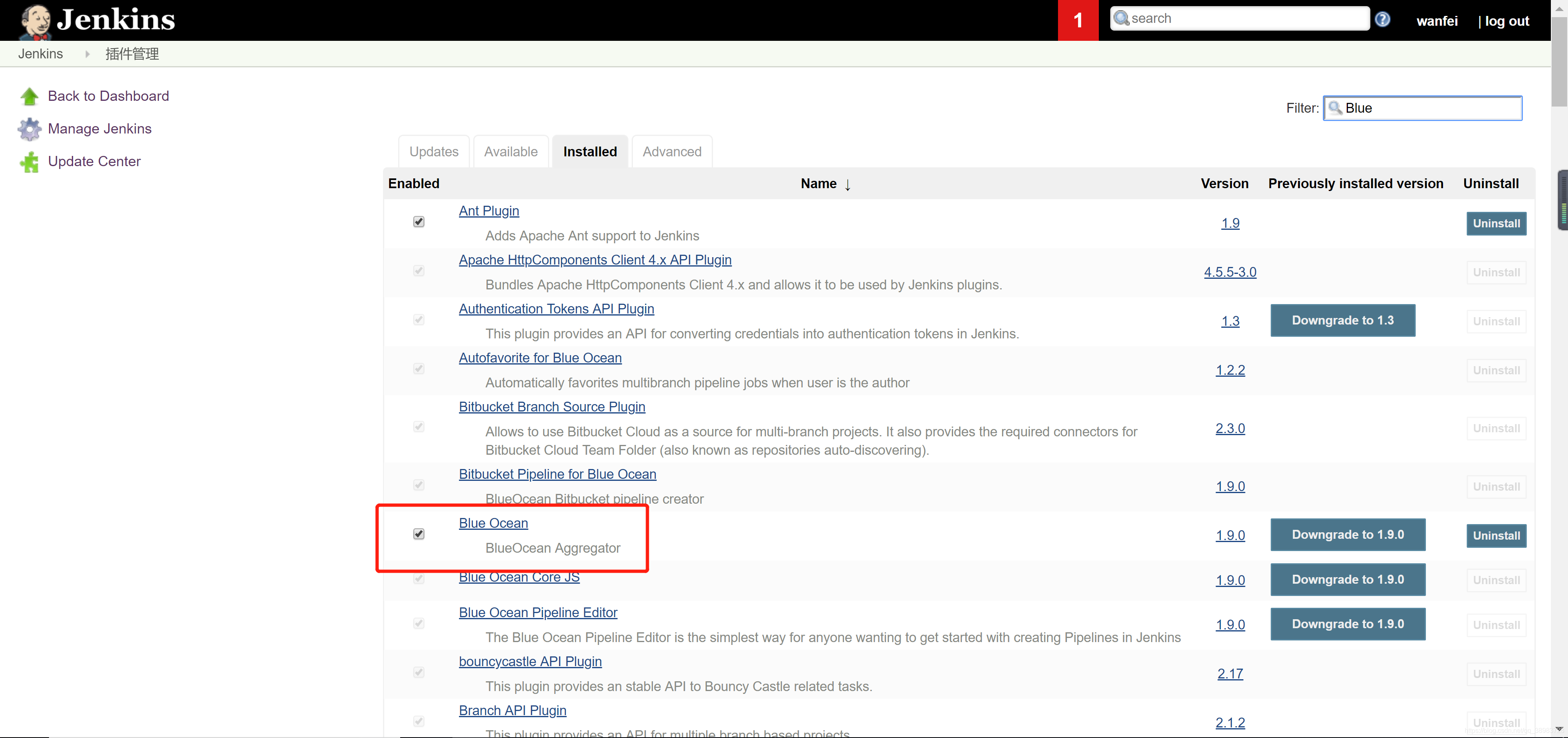Uncheck the Ant Plugin enabled checkbox
Viewport: 1568px width, 738px height.
(419, 222)
